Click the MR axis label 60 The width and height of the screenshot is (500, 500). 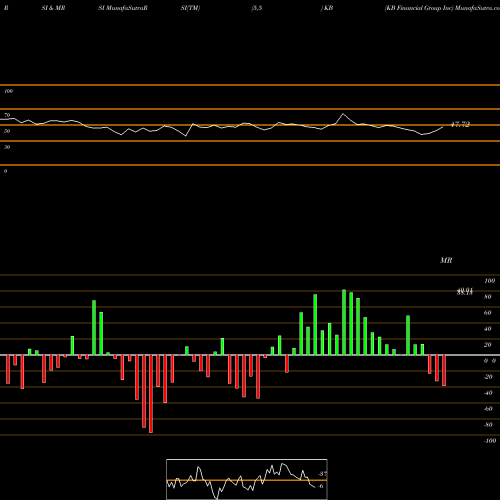tap(488, 313)
